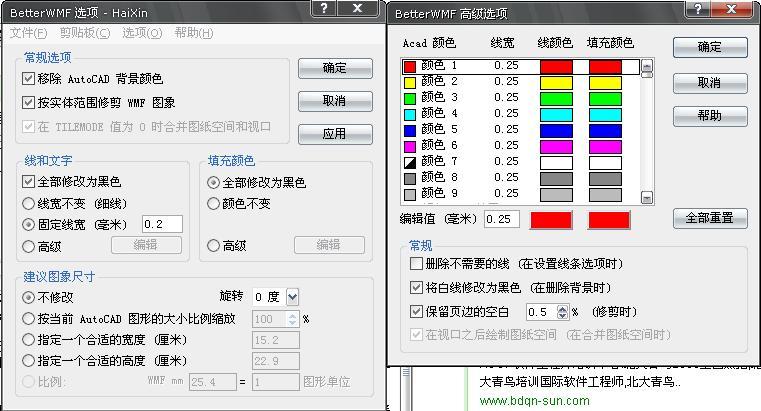Click the 编辑值 (毫米) 0.25 field

[502, 219]
